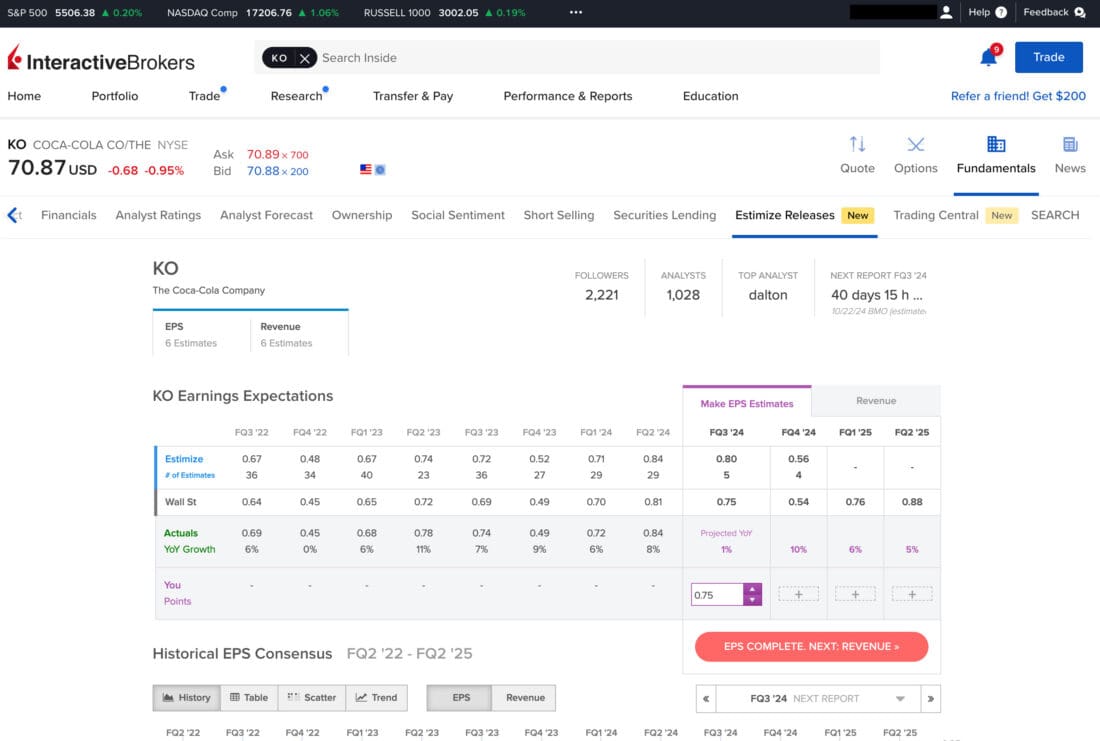1100x741 pixels.
Task: Click the FQ3 '24 Wall St value 0.75
Action: coord(726,502)
